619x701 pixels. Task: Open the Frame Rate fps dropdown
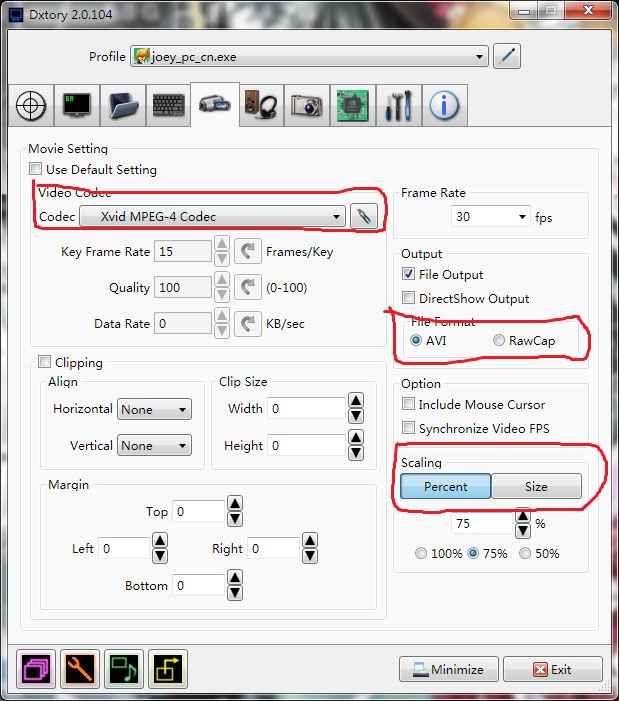pos(491,217)
